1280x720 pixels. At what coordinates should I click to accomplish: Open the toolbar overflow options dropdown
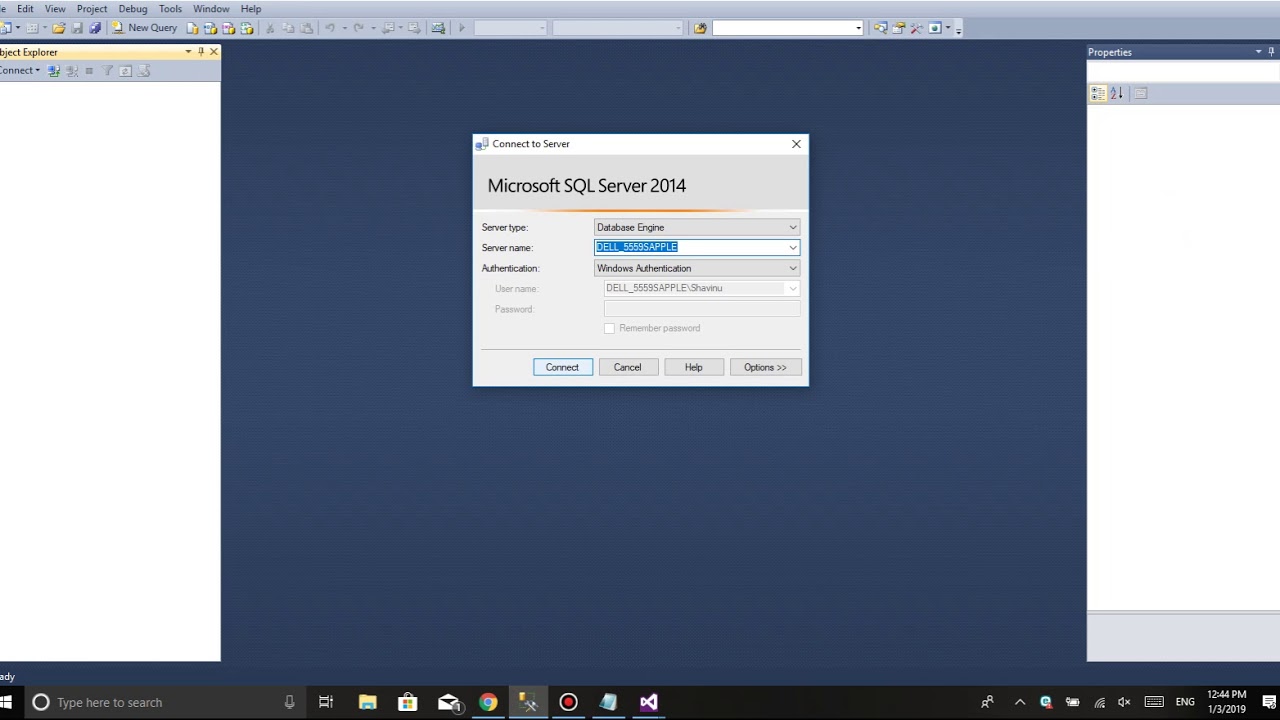tap(958, 29)
